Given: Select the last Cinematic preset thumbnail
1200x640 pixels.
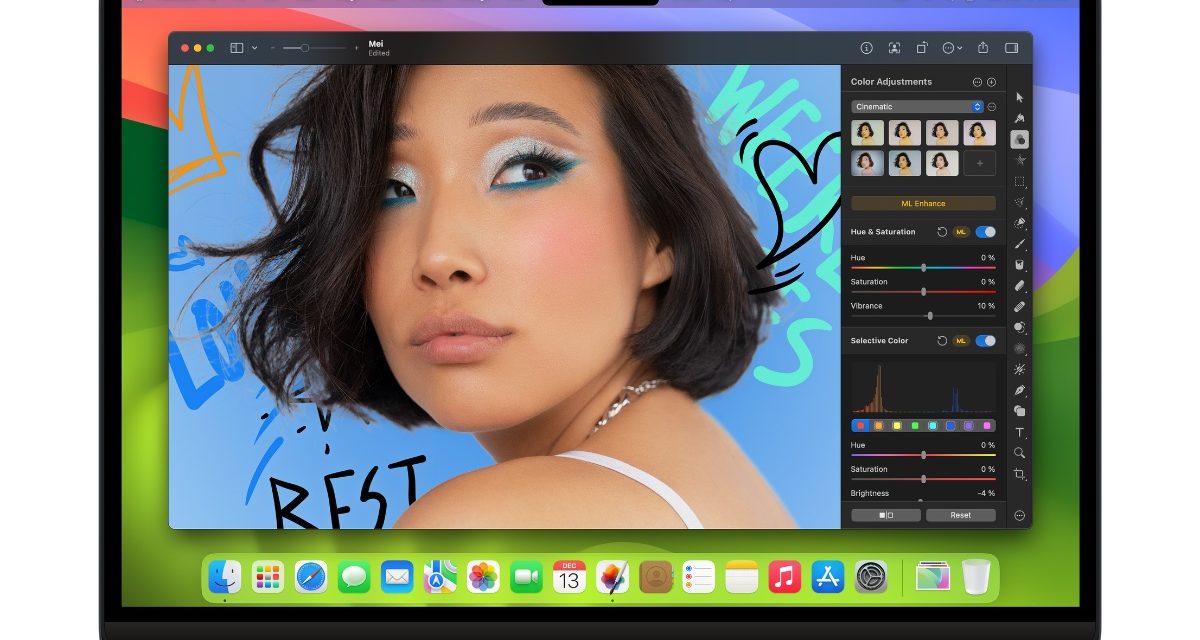Looking at the screenshot, I should tap(940, 163).
